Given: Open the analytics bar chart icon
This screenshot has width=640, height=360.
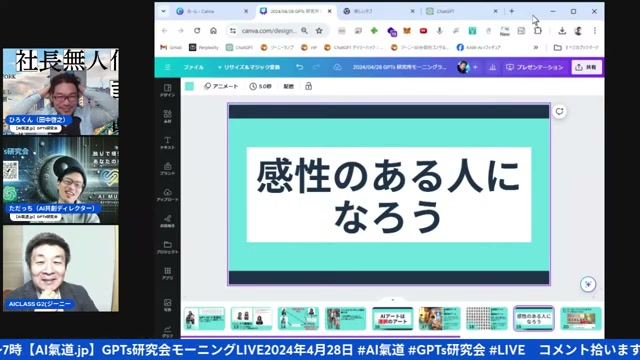Looking at the screenshot, I should (x=492, y=67).
